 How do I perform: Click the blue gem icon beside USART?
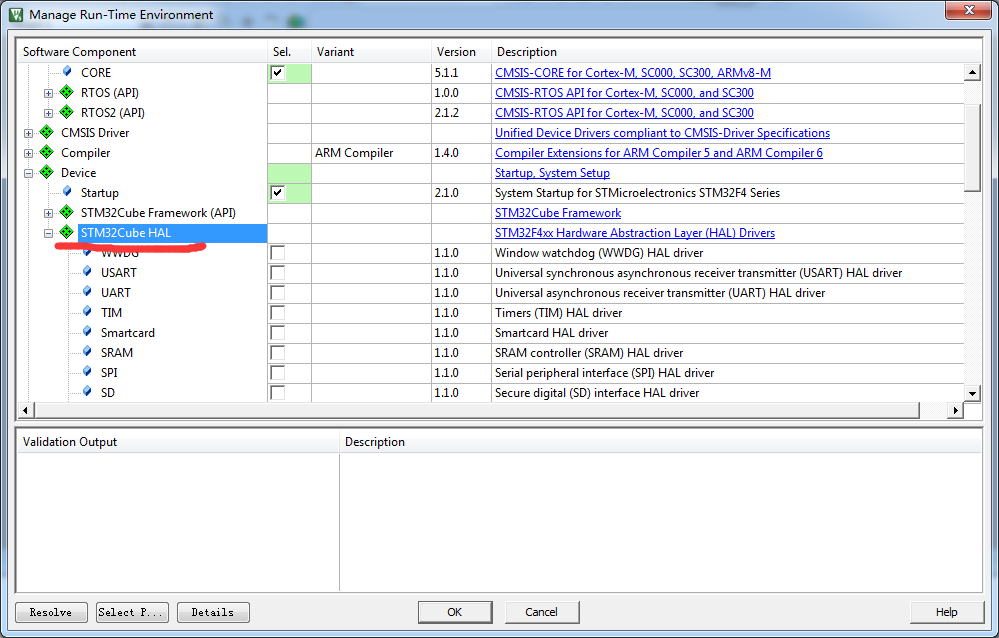tap(87, 272)
